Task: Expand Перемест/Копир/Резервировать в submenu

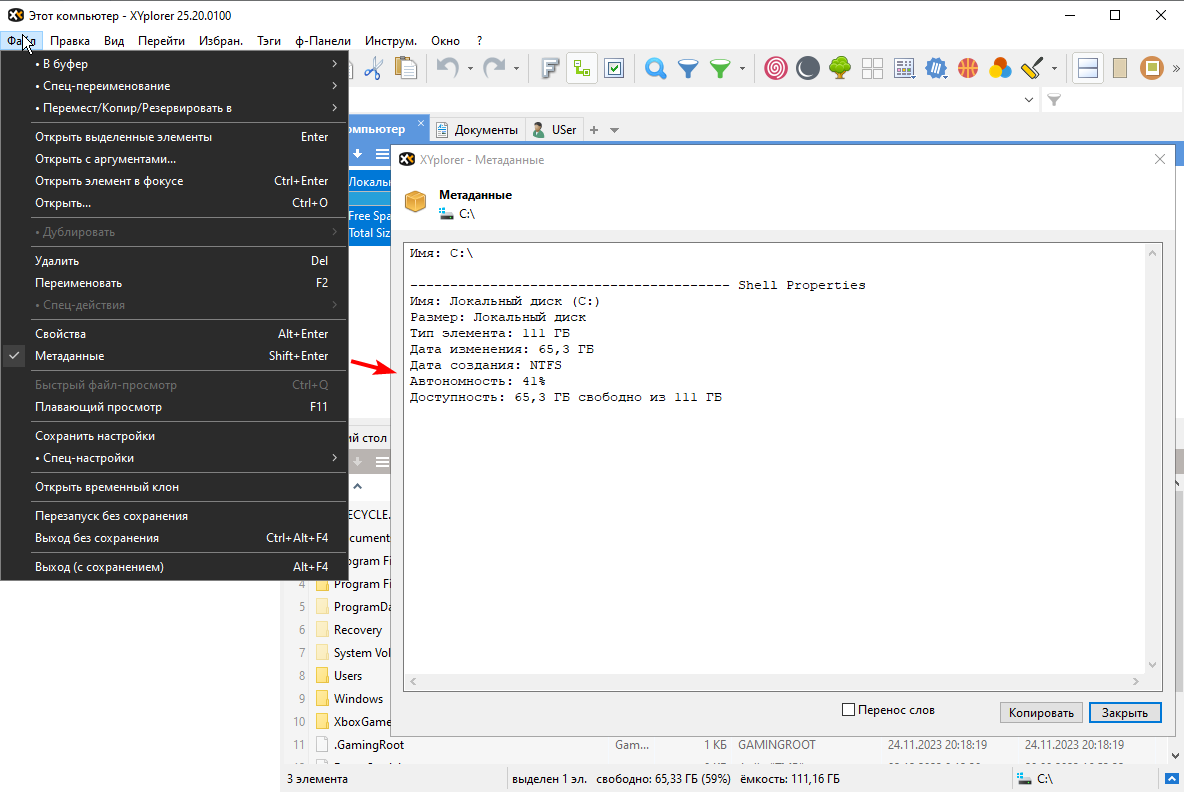Action: pos(174,108)
